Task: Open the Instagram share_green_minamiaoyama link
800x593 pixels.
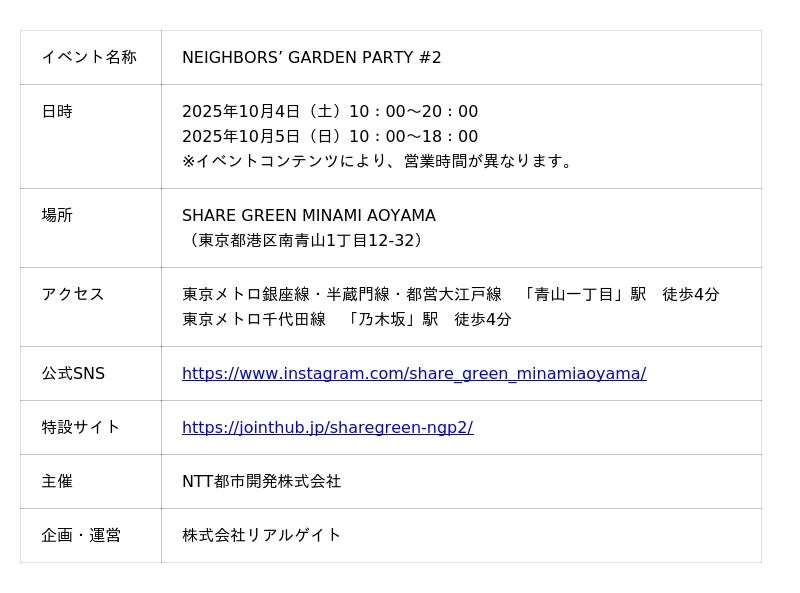Action: click(x=413, y=374)
